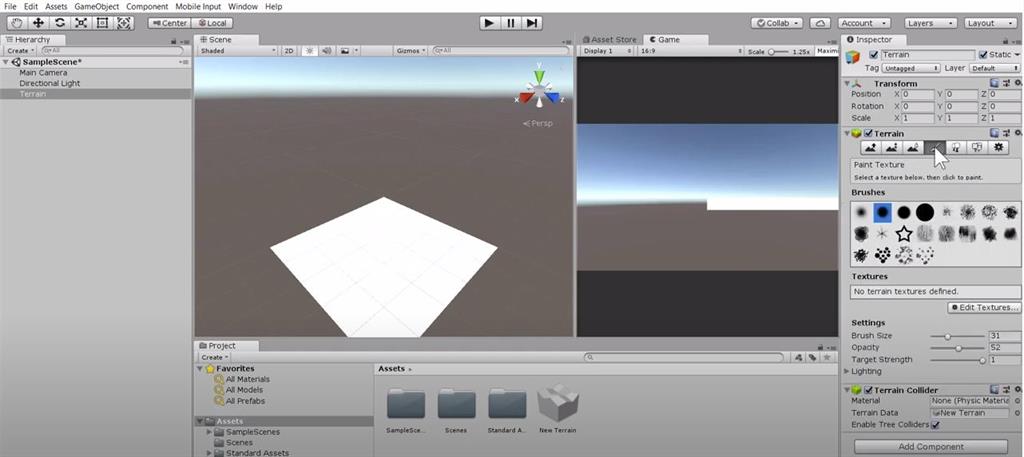
Task: Click the Pause button
Action: pos(511,23)
